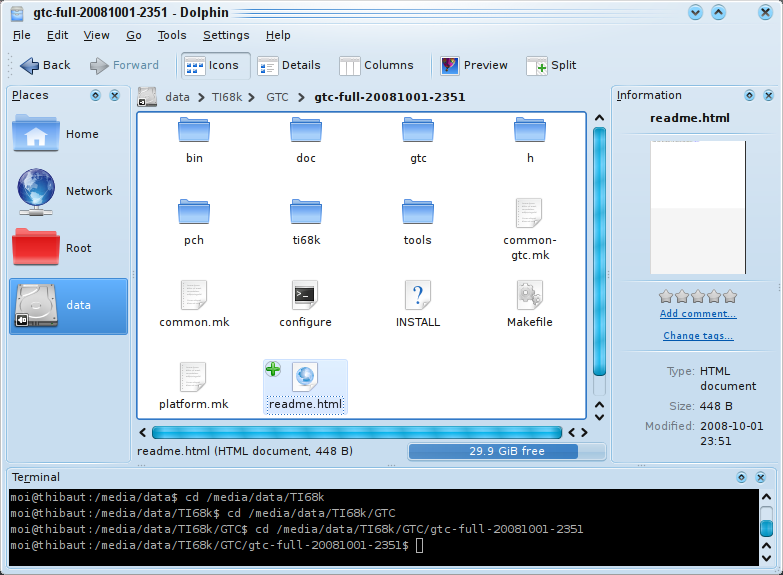Screen dimensions: 783x575
Task: Click the file view scroll-up arrow
Action: click(x=600, y=118)
